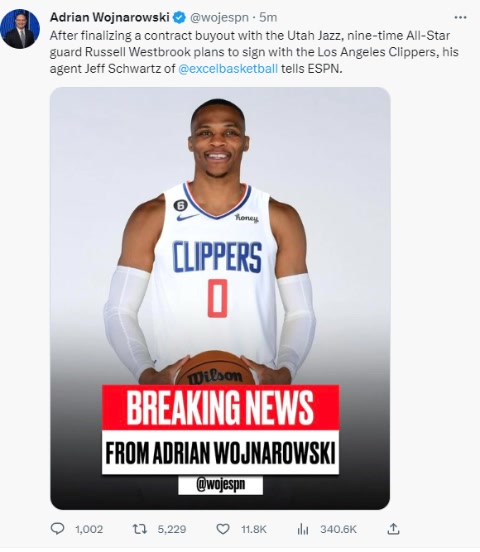480x552 pixels.
Task: Click the 5,229 retweets count
Action: (x=172, y=529)
